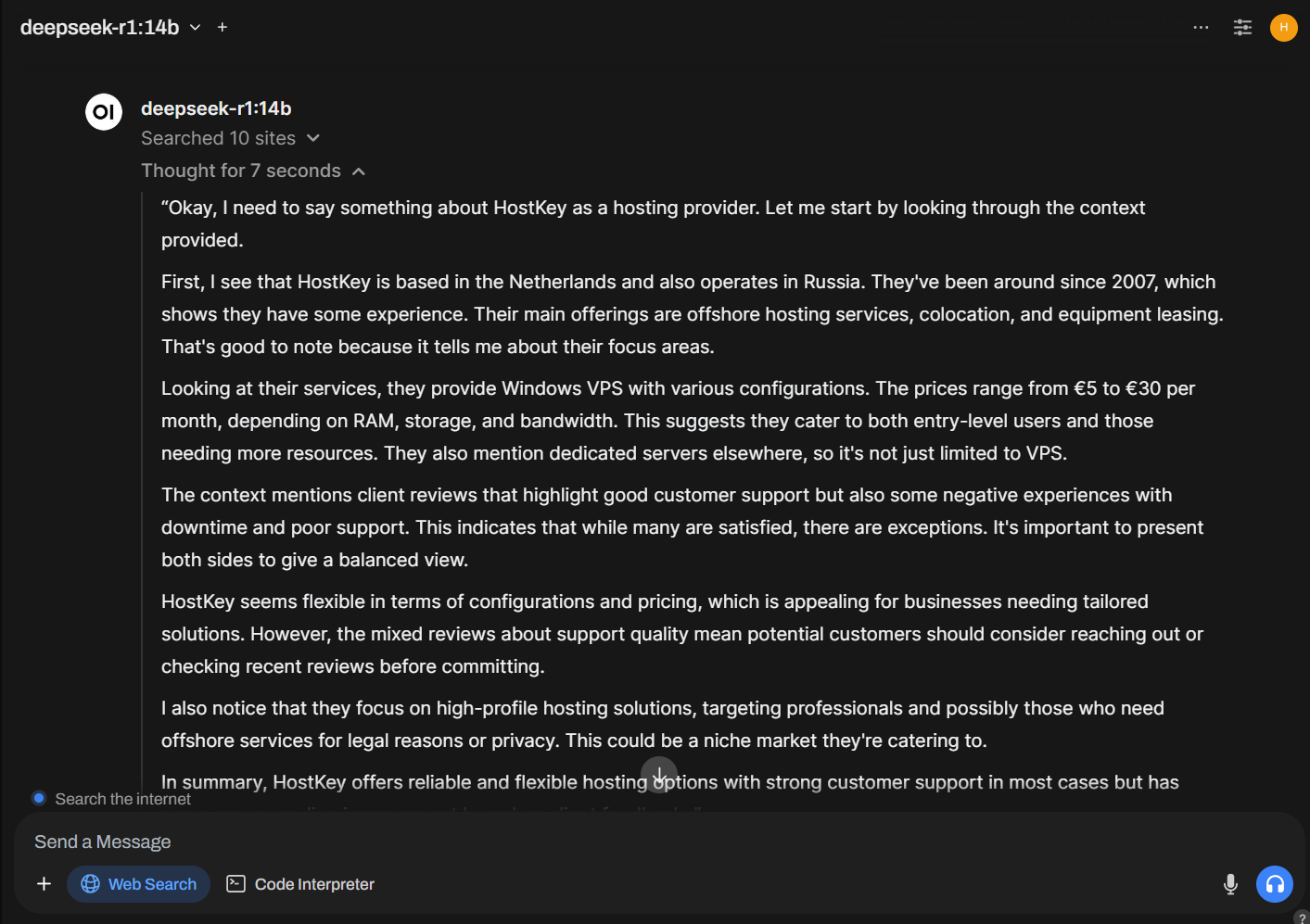Click the "Send a Message" input field
1310x924 pixels.
pyautogui.click(x=556, y=842)
